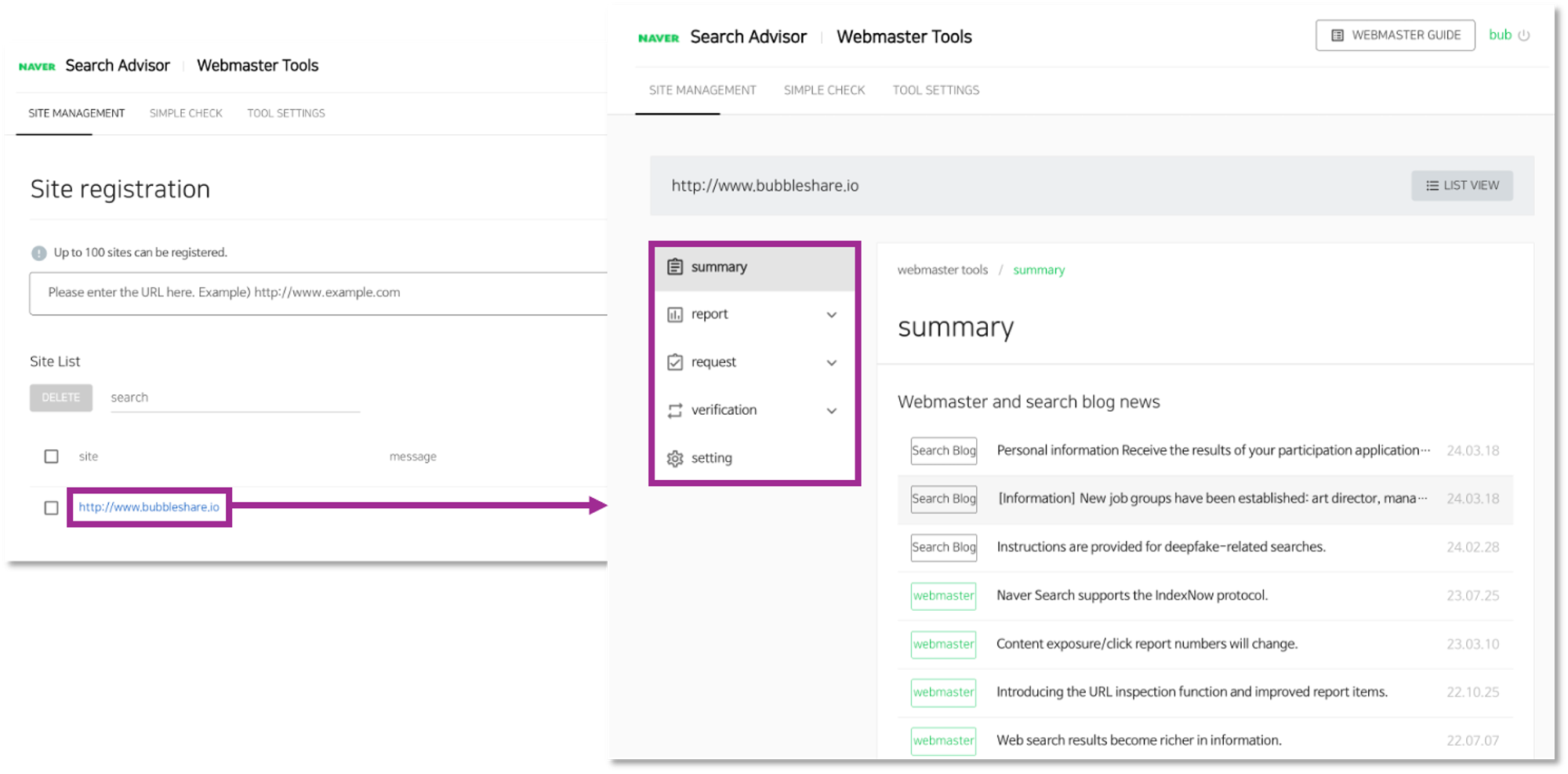The image size is (1568, 774).
Task: Click the 'site' column header
Action: point(89,456)
